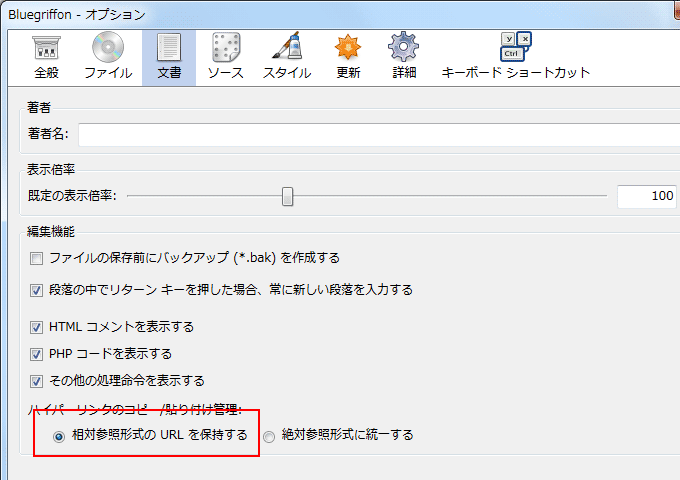The image size is (680, 480).
Task: Open the スタイル (Style) paintbrush icon
Action: [x=287, y=46]
